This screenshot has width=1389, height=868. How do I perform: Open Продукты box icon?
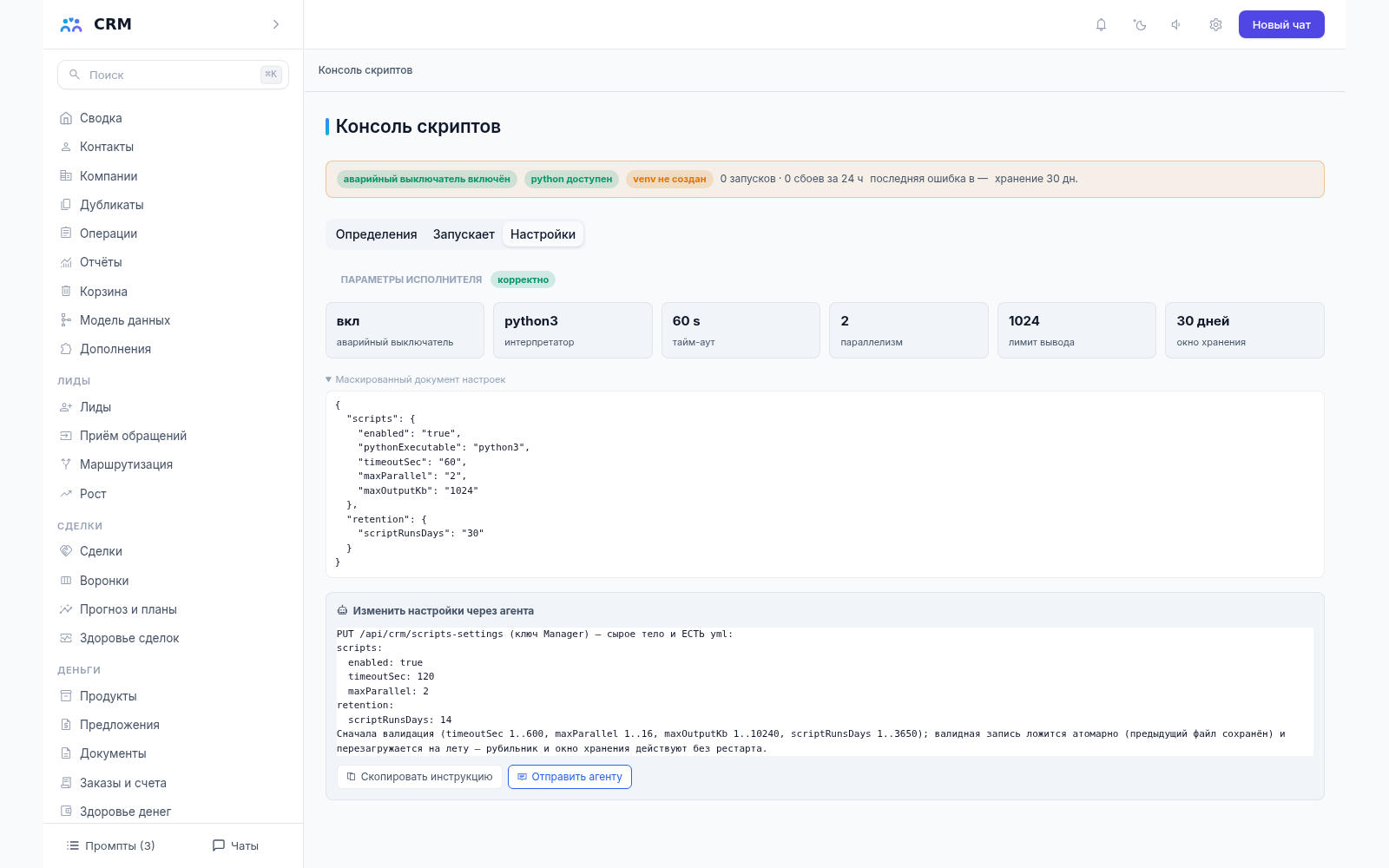66,696
